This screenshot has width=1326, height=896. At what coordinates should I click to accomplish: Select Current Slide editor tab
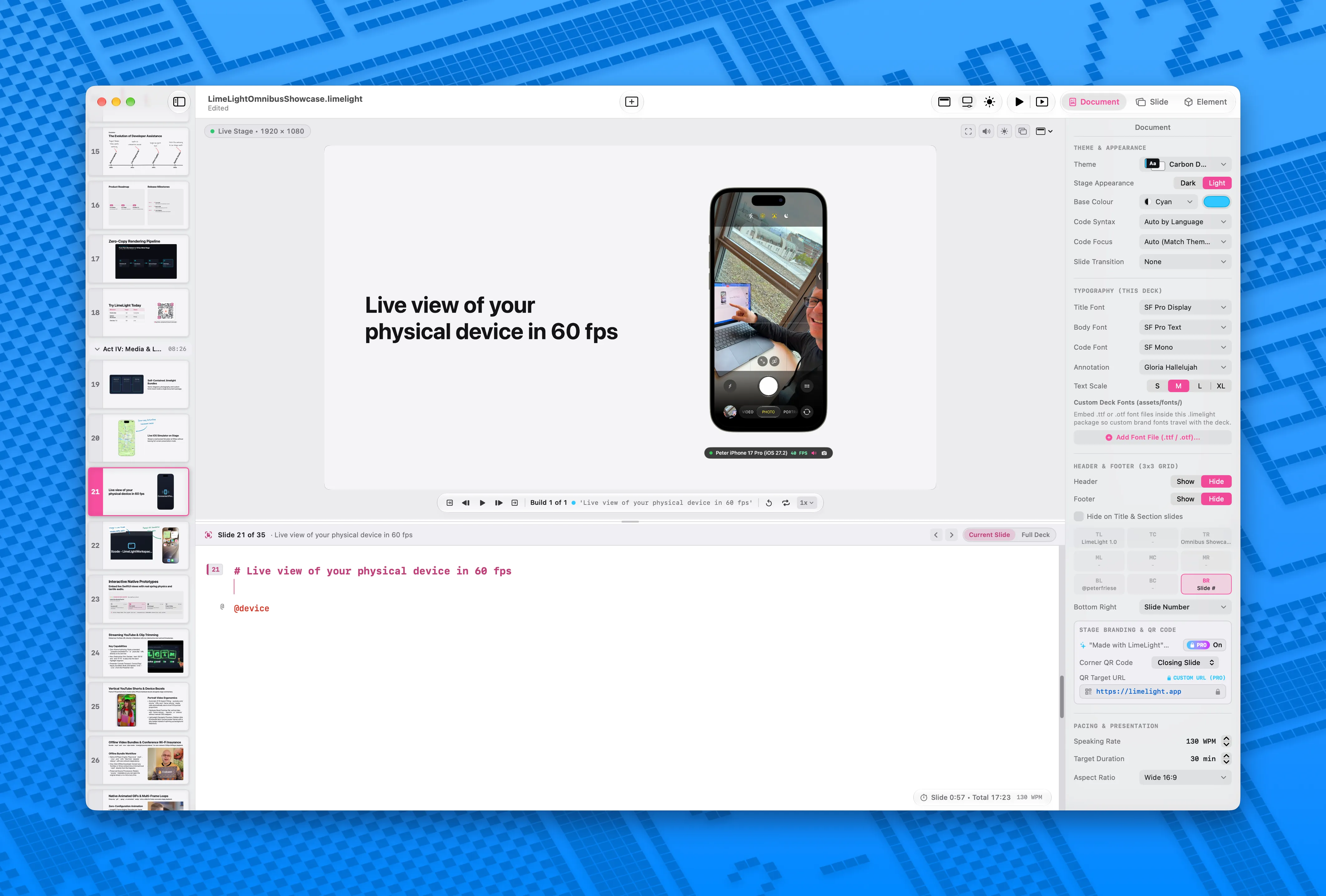[x=989, y=535]
